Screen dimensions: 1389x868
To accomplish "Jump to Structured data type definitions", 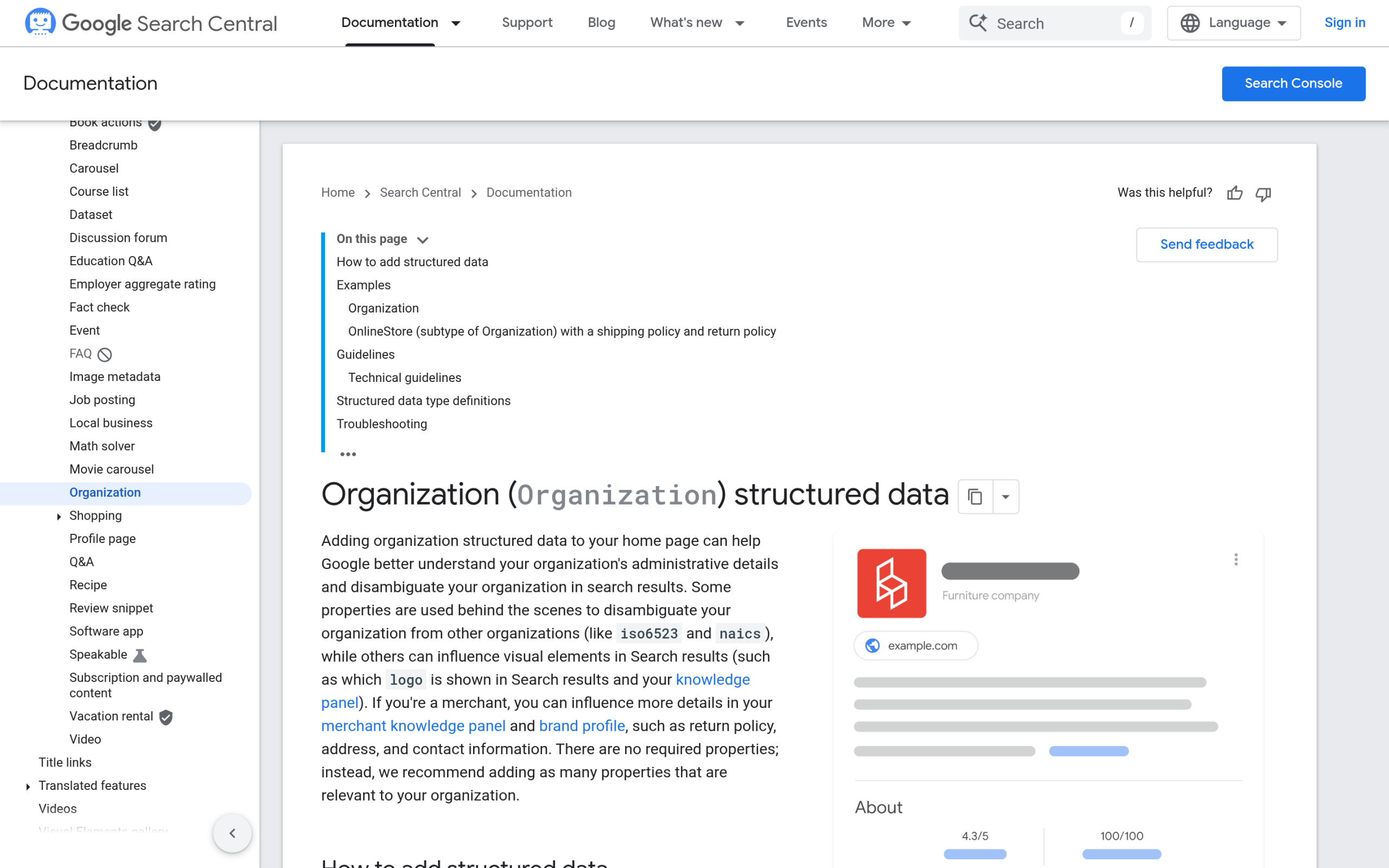I will tap(423, 401).
